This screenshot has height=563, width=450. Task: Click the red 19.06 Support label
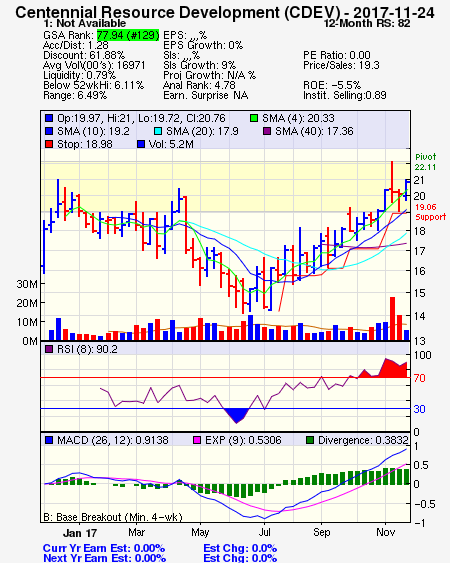tap(430, 212)
